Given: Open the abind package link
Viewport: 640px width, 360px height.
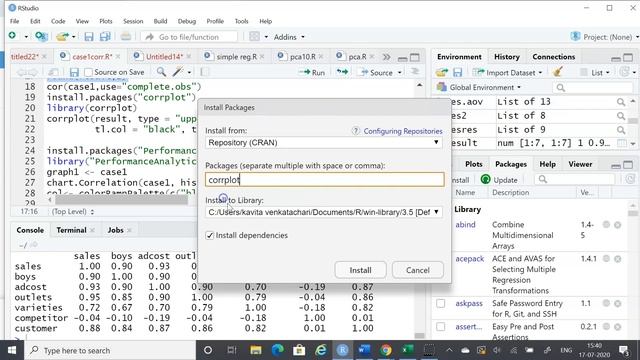Looking at the screenshot, I should [465, 224].
